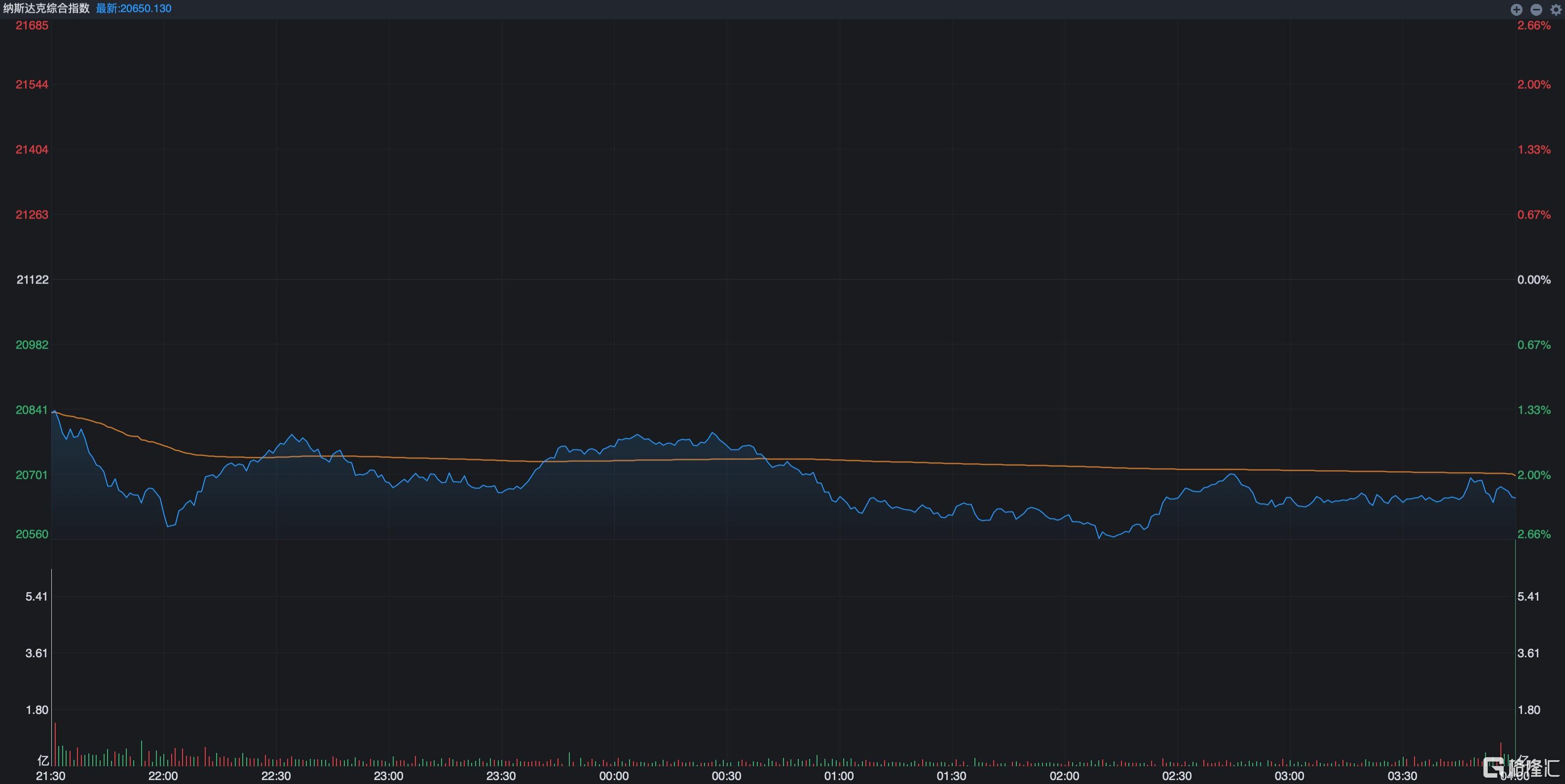This screenshot has width=1565, height=784.
Task: Click the 21122 baseline price label
Action: tap(32, 280)
